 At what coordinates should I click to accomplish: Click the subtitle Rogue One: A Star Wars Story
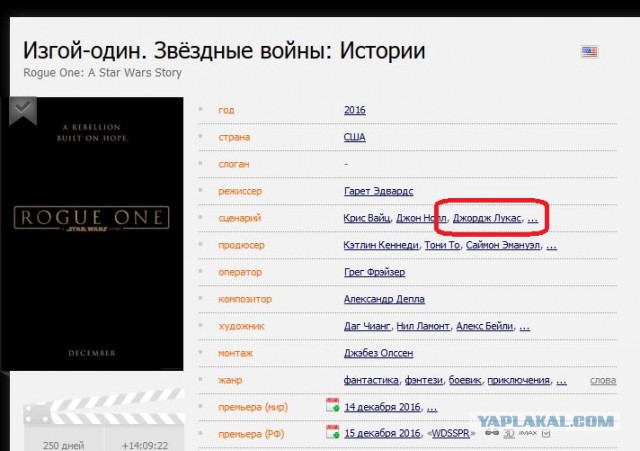click(x=102, y=73)
